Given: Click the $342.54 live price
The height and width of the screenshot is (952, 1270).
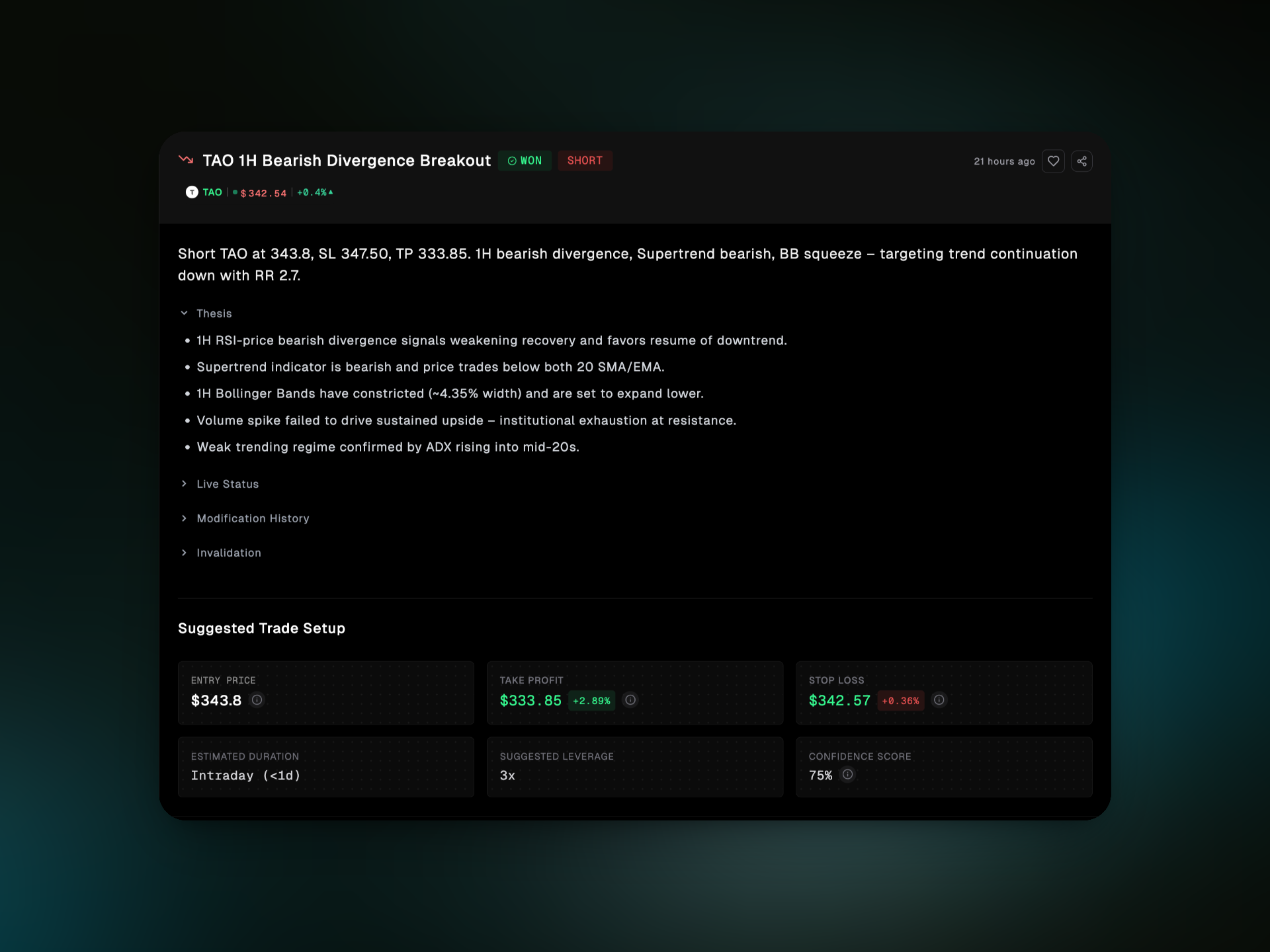Looking at the screenshot, I should 263,193.
